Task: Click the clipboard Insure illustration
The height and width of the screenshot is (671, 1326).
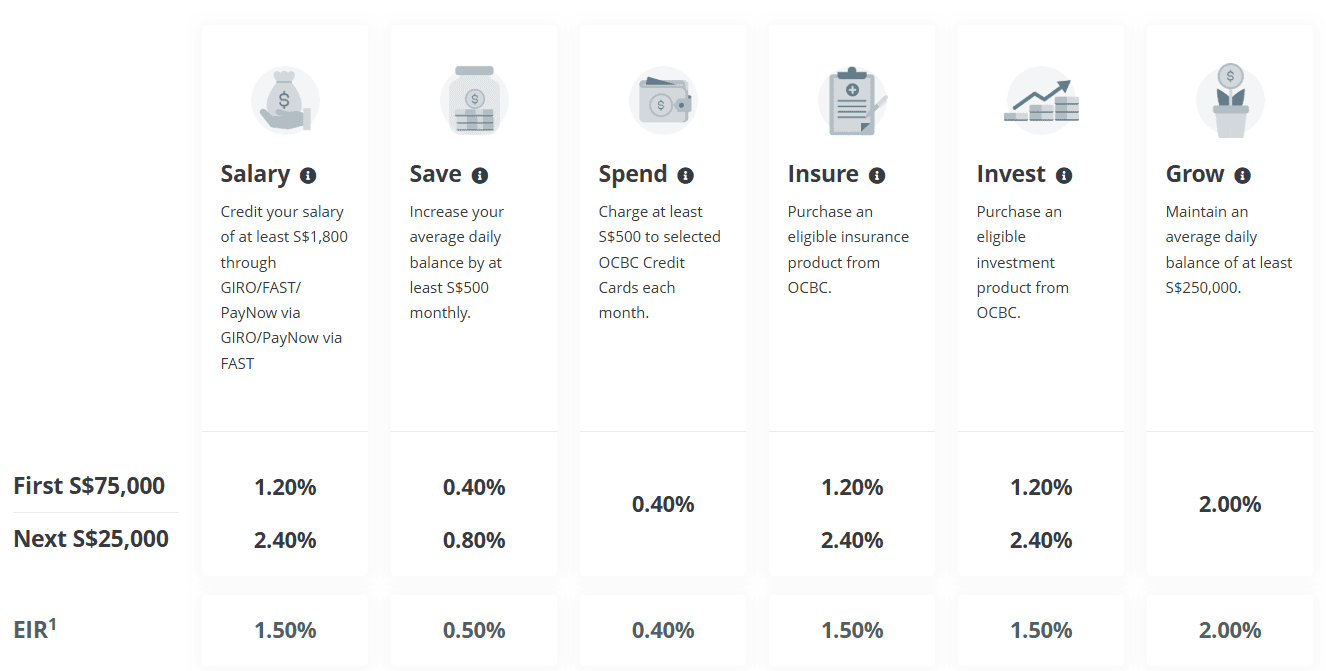Action: (x=852, y=101)
